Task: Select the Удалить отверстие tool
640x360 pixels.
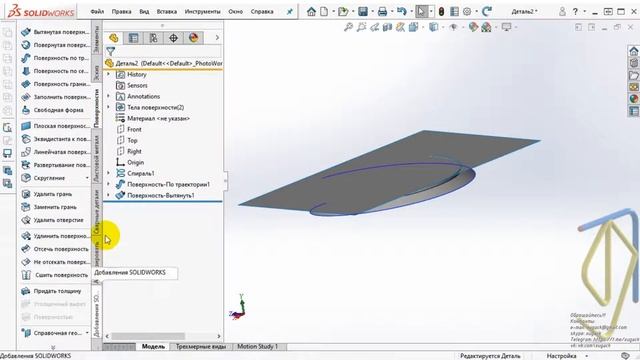Action: pyautogui.click(x=52, y=220)
